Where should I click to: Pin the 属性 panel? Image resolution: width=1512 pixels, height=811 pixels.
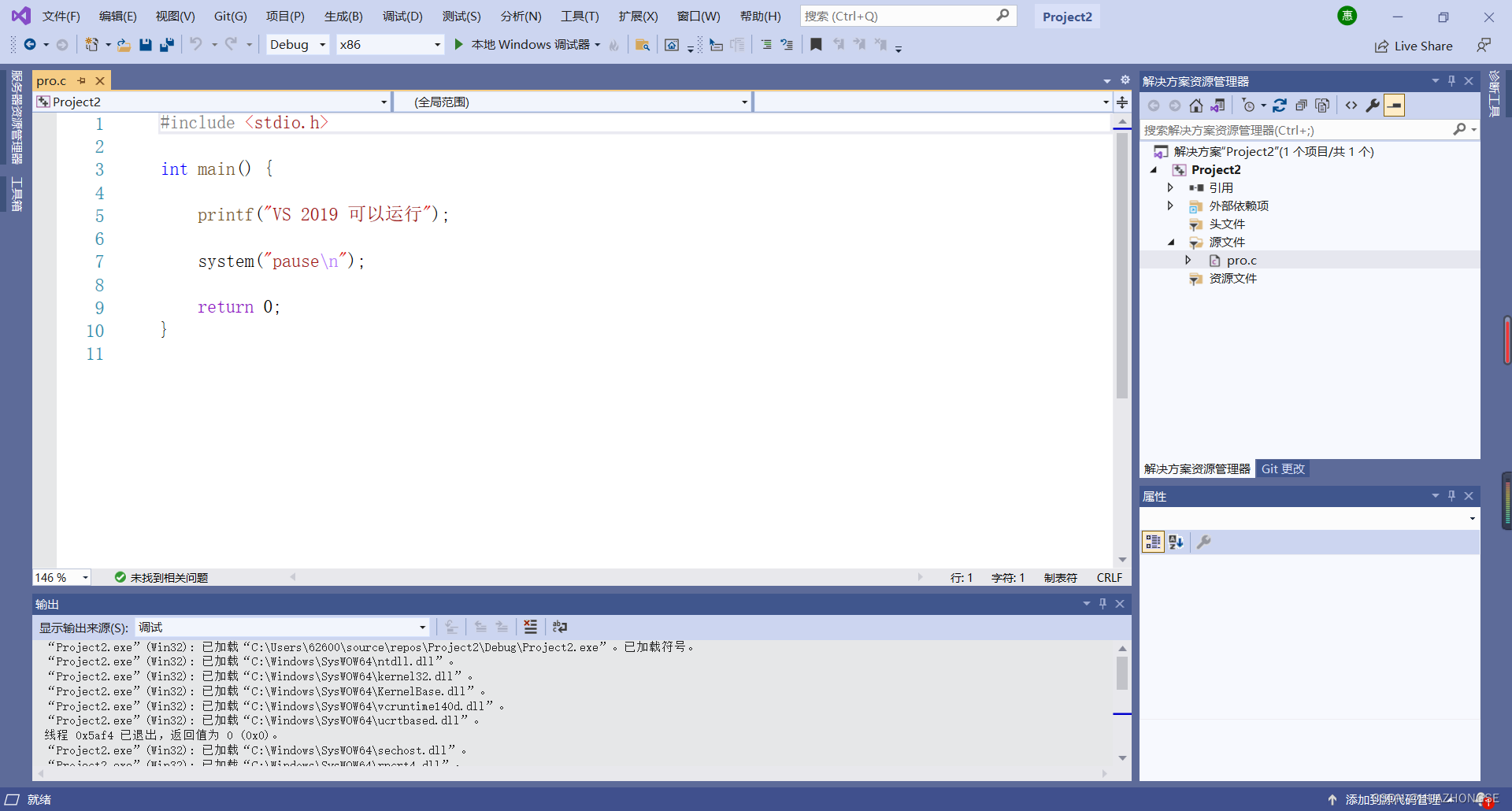coord(1451,496)
